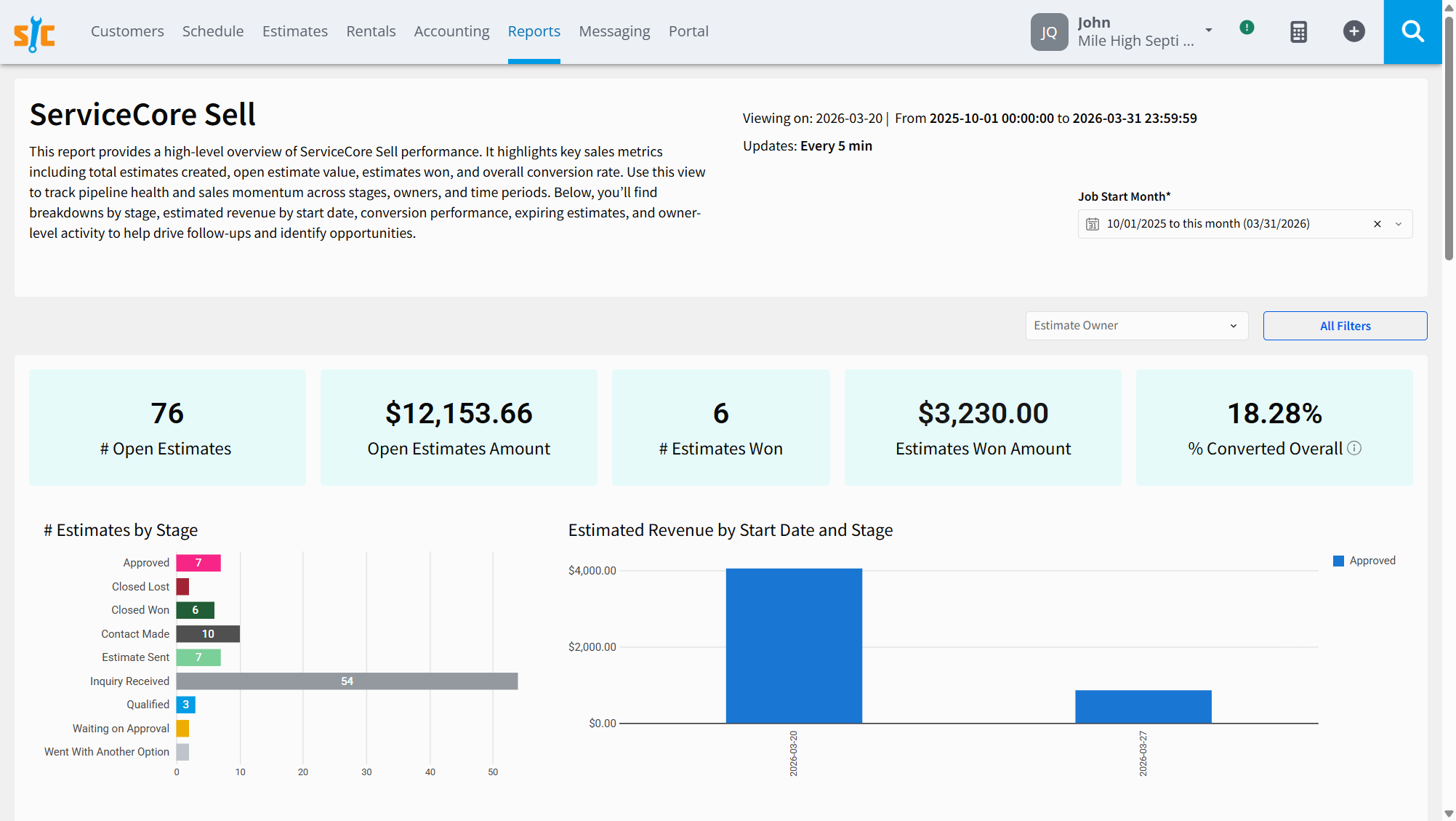Click the plus add-new icon
Screen dimensions: 1456x821
1354,31
